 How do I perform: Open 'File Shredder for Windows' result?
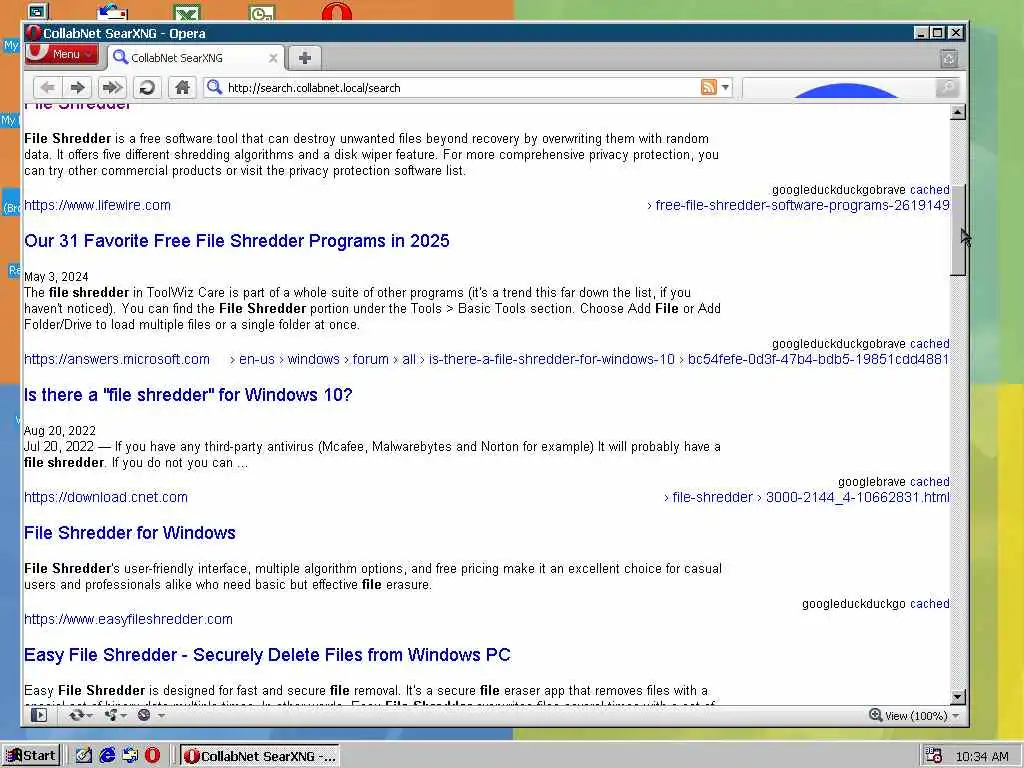pos(130,533)
